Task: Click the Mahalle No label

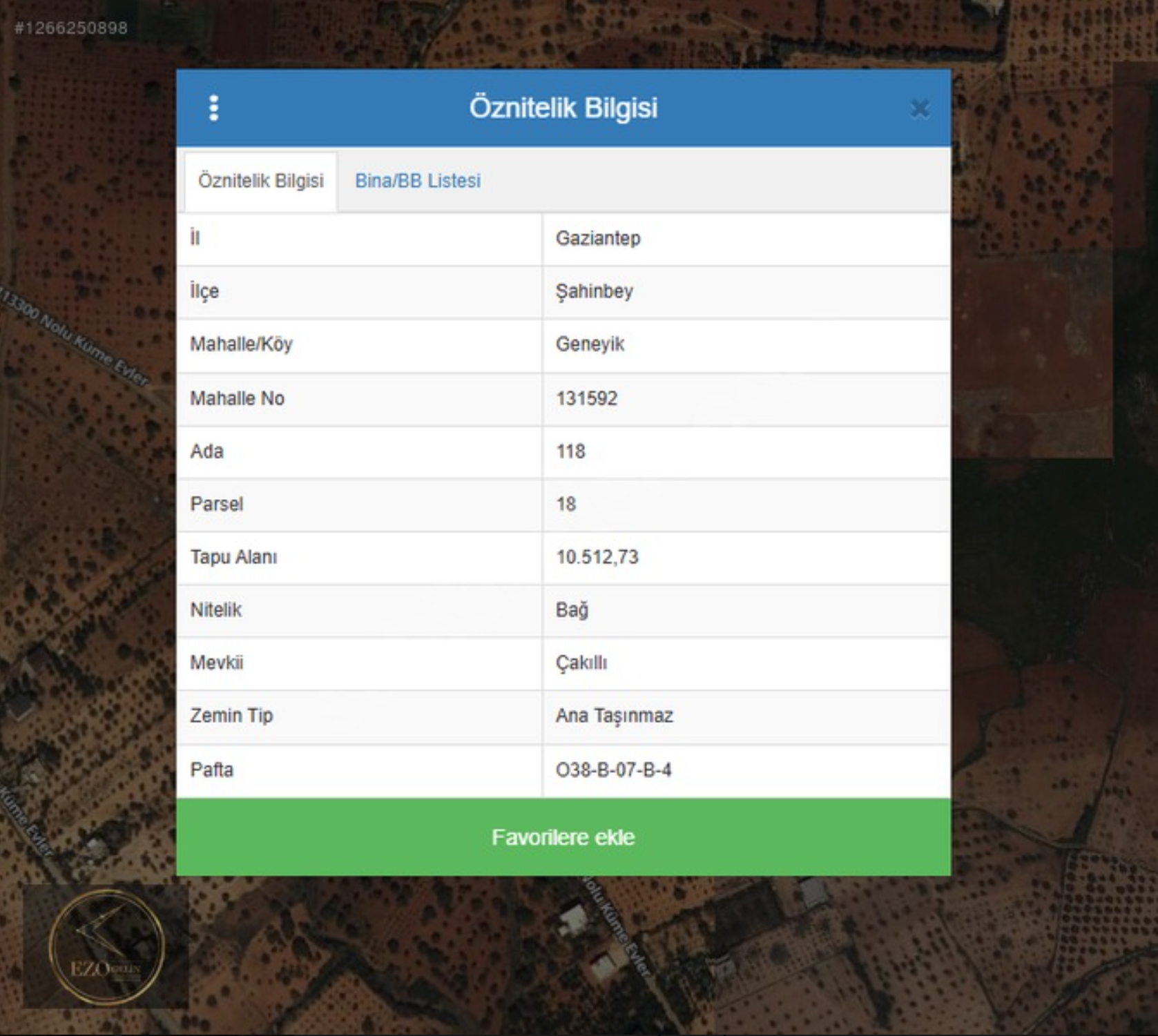Action: pyautogui.click(x=237, y=398)
